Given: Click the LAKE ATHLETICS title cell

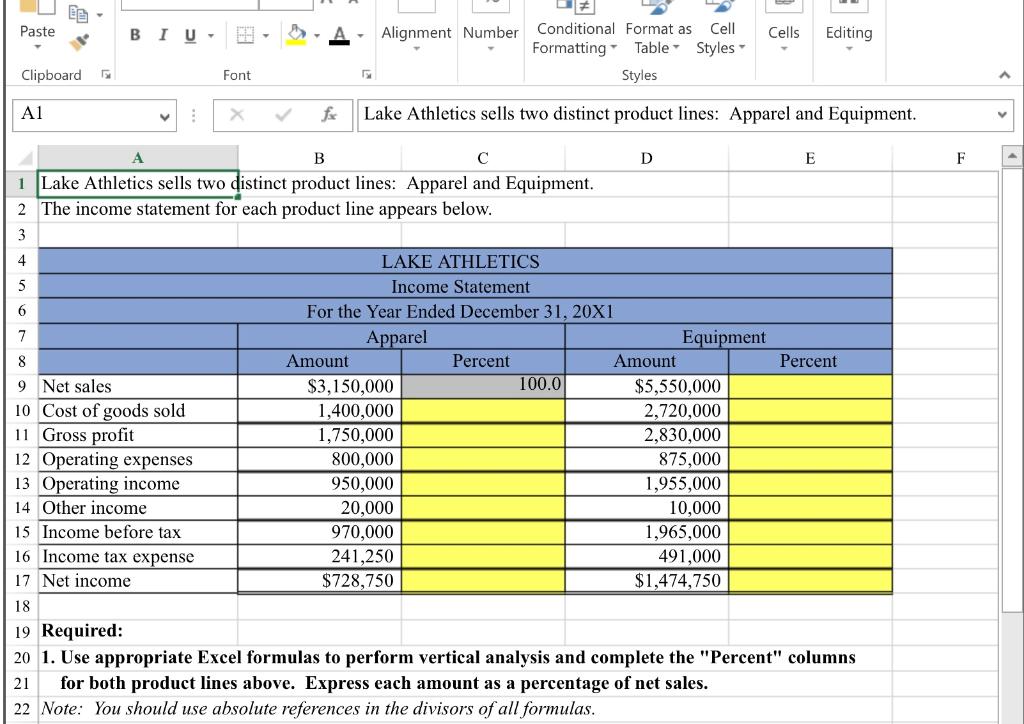Looking at the screenshot, I should pyautogui.click(x=465, y=261).
